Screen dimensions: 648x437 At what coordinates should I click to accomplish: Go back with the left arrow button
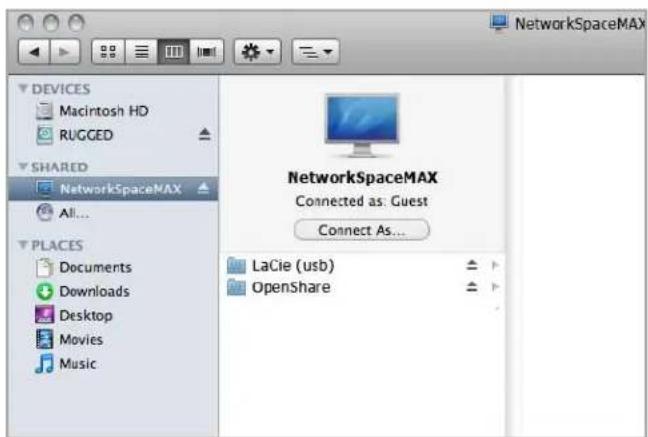(x=34, y=52)
